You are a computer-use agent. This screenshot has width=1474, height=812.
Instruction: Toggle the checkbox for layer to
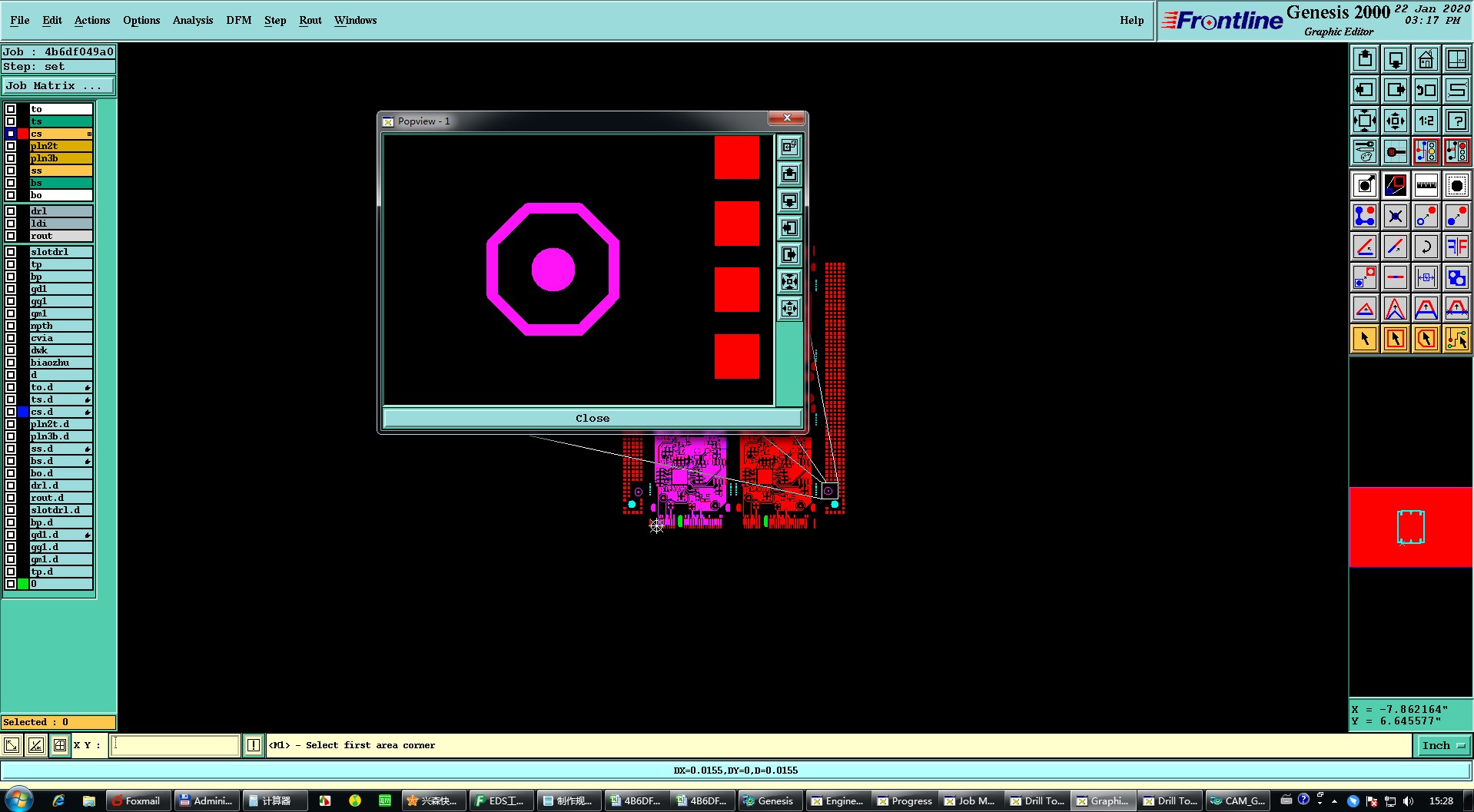click(x=11, y=109)
